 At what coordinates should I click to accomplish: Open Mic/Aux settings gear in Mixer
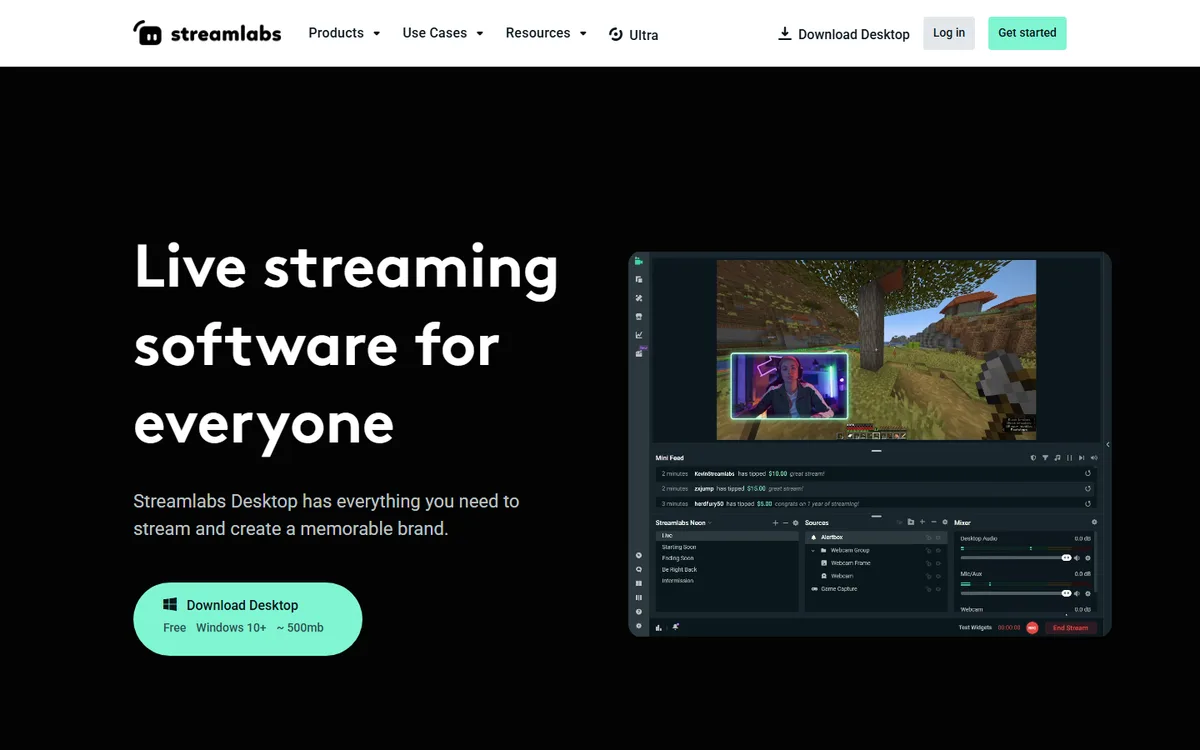[1088, 594]
